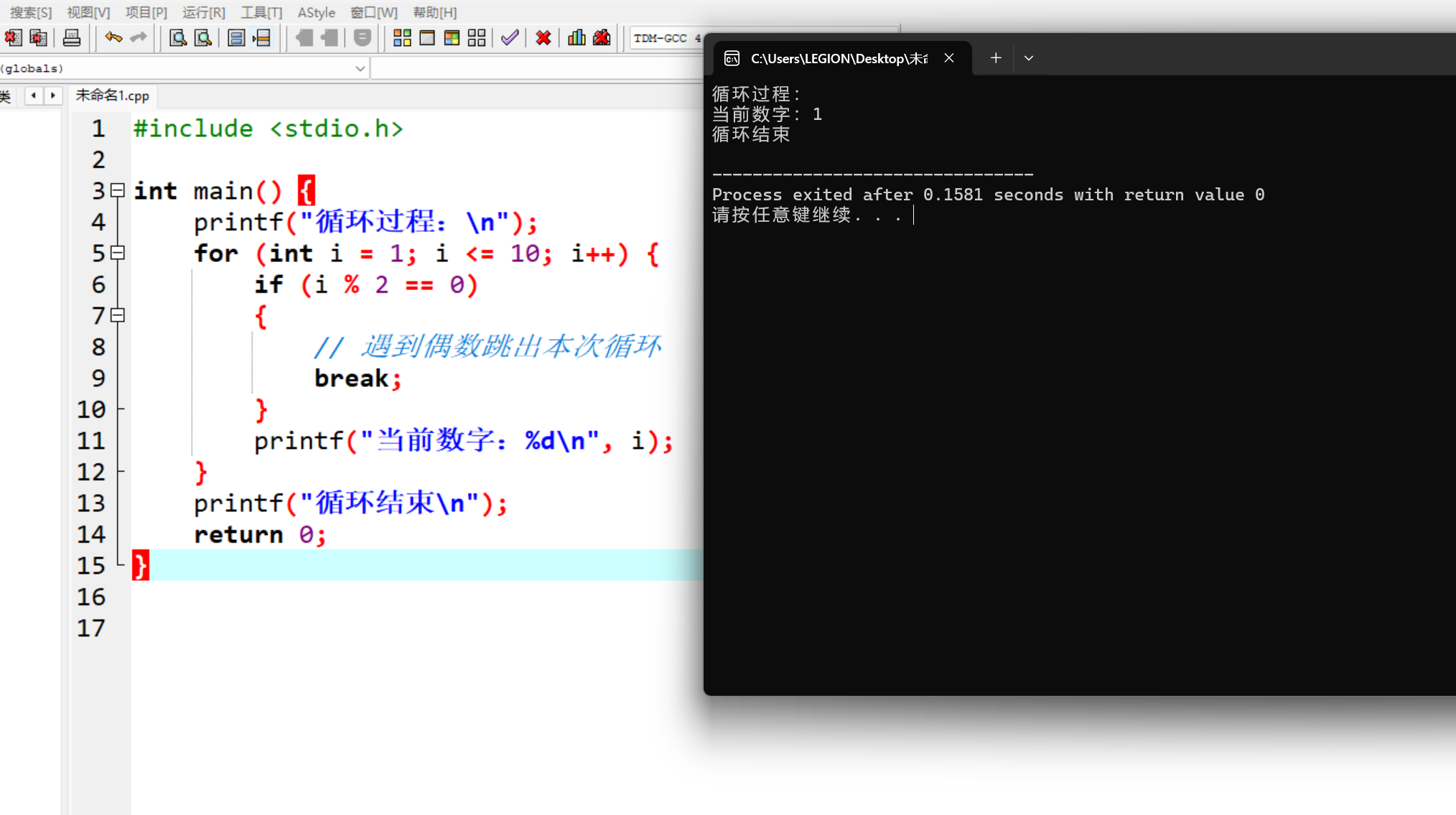This screenshot has width=1456, height=815.
Task: Open the AStyle menu
Action: (316, 12)
